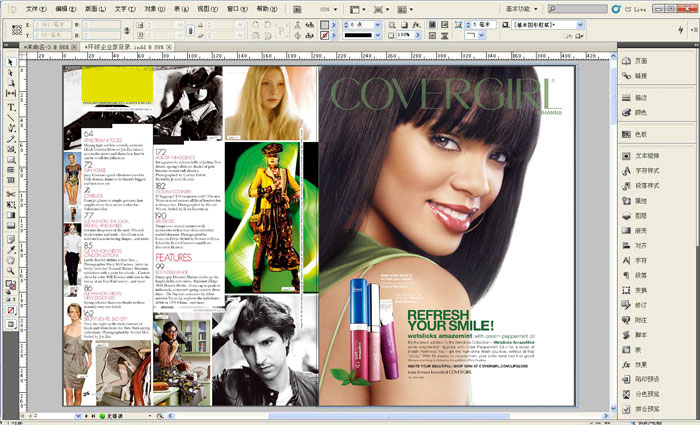Toggle the view mode button at toolbox bottom
Viewport: 700px width, 425px height.
coord(11,325)
